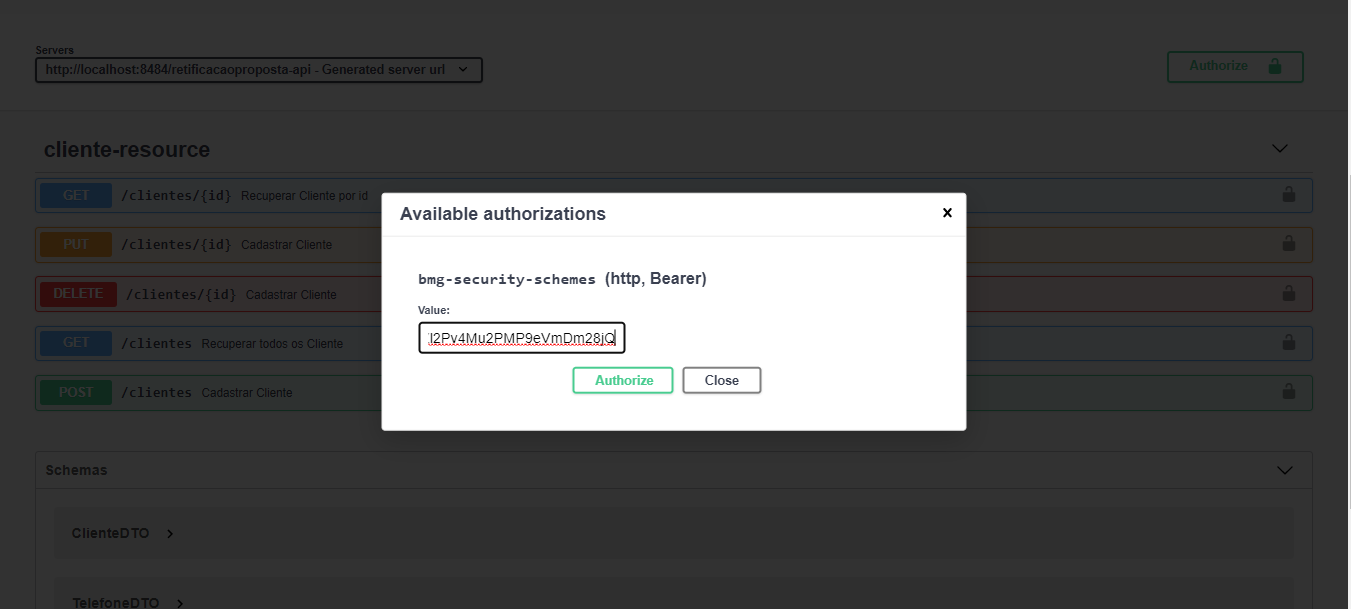
Task: Collapse the Schemas section chevron
Action: coord(1285,470)
